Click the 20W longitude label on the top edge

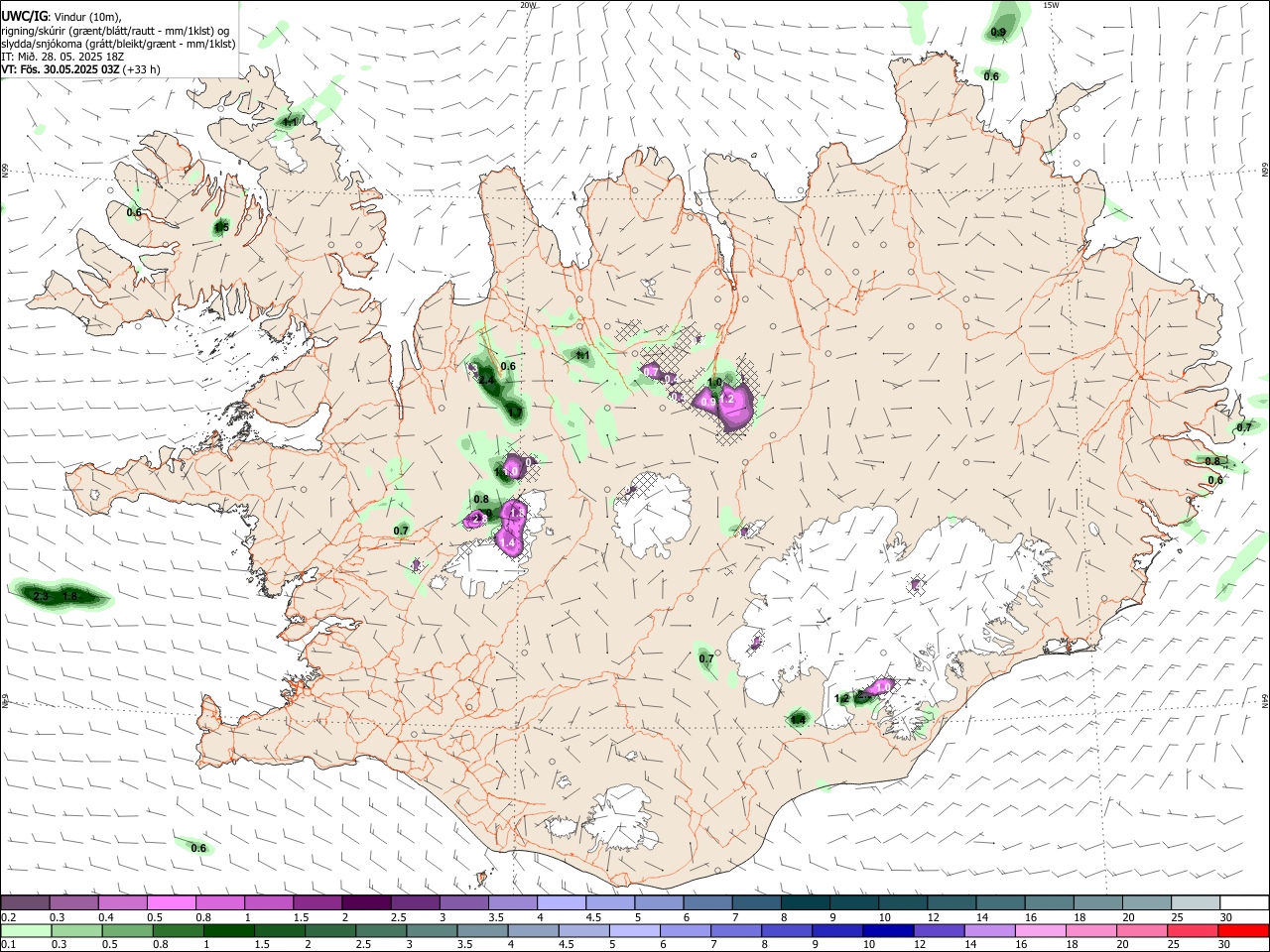(x=528, y=5)
